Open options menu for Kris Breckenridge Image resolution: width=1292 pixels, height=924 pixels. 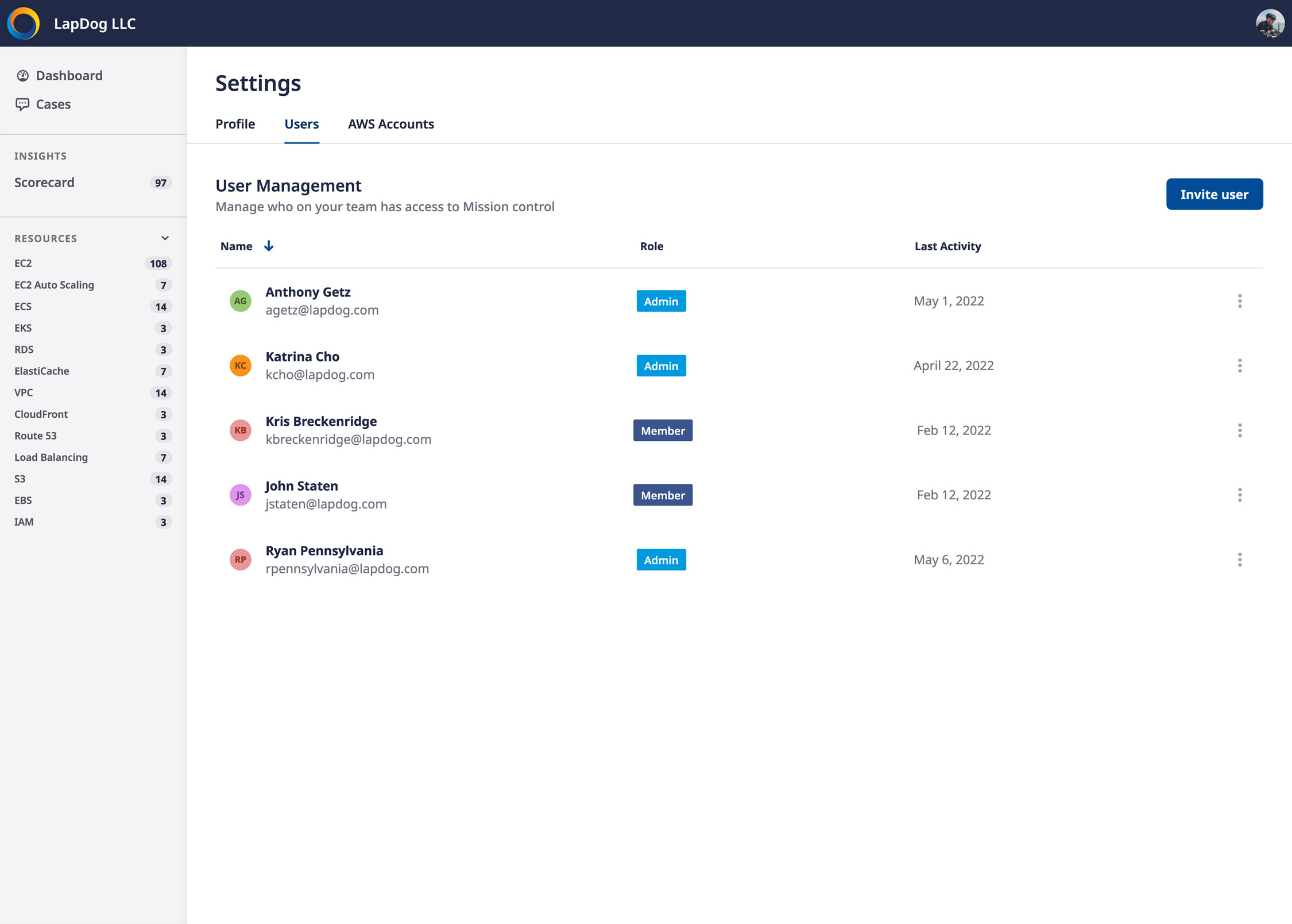click(1240, 430)
